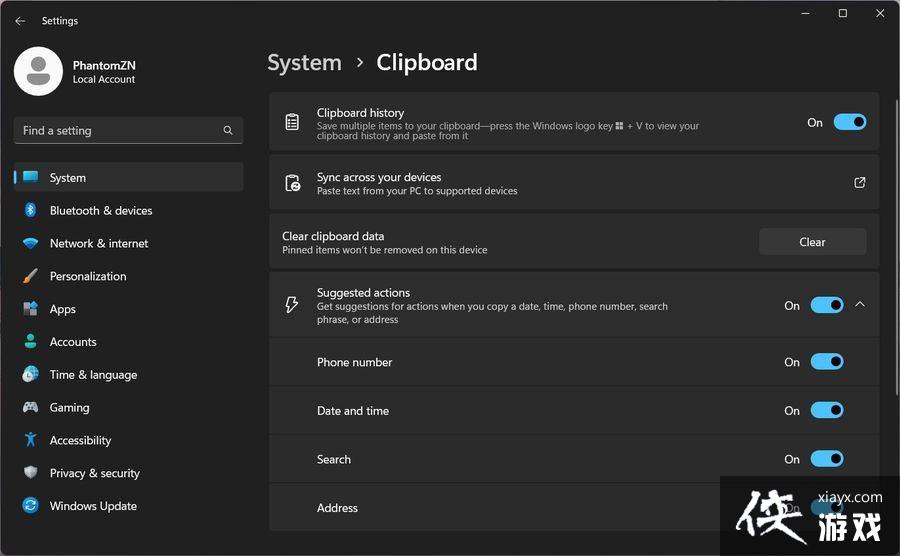Click the Suggested actions lightning icon

[292, 304]
